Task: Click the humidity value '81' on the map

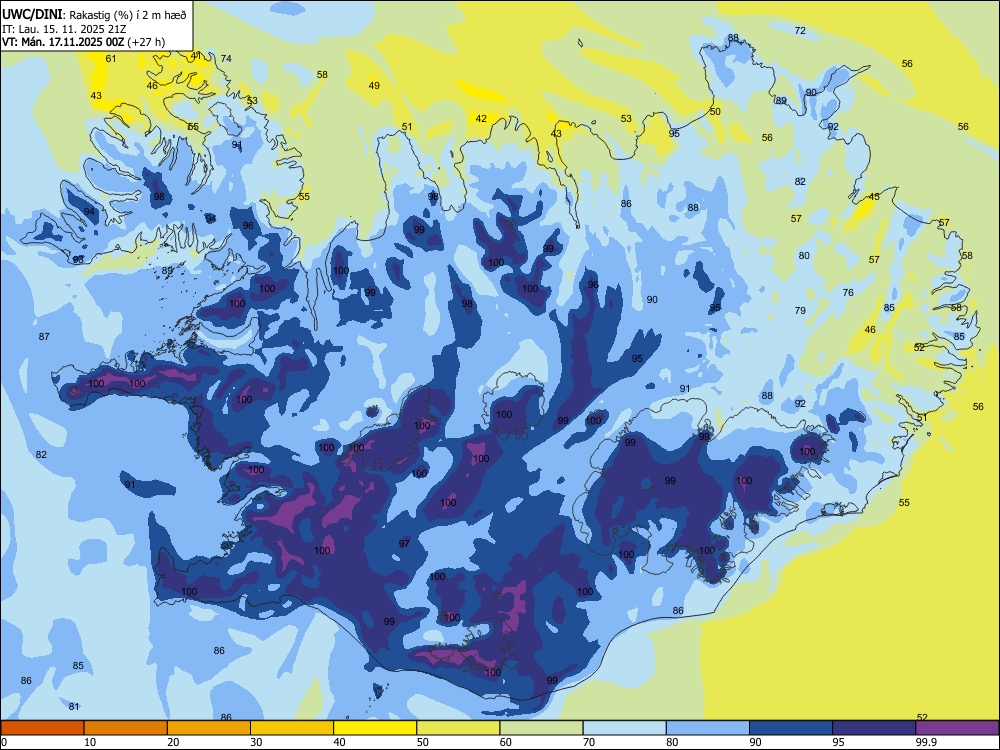Action: pos(74,707)
